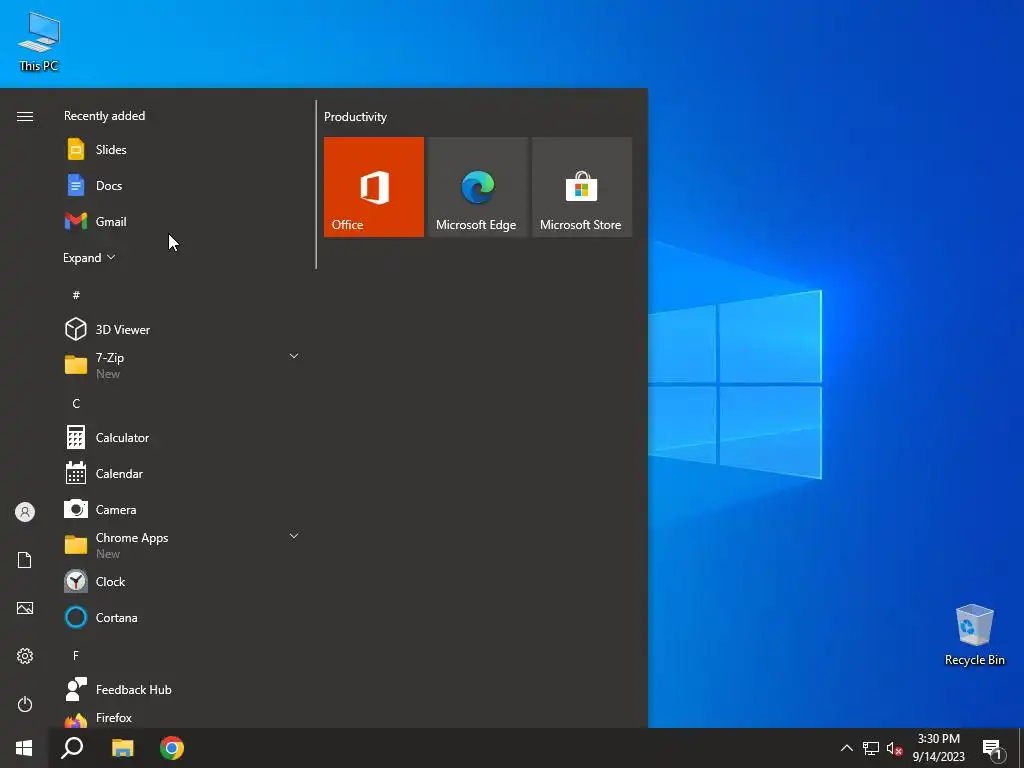Launch Firefox from the app list

tap(182, 718)
